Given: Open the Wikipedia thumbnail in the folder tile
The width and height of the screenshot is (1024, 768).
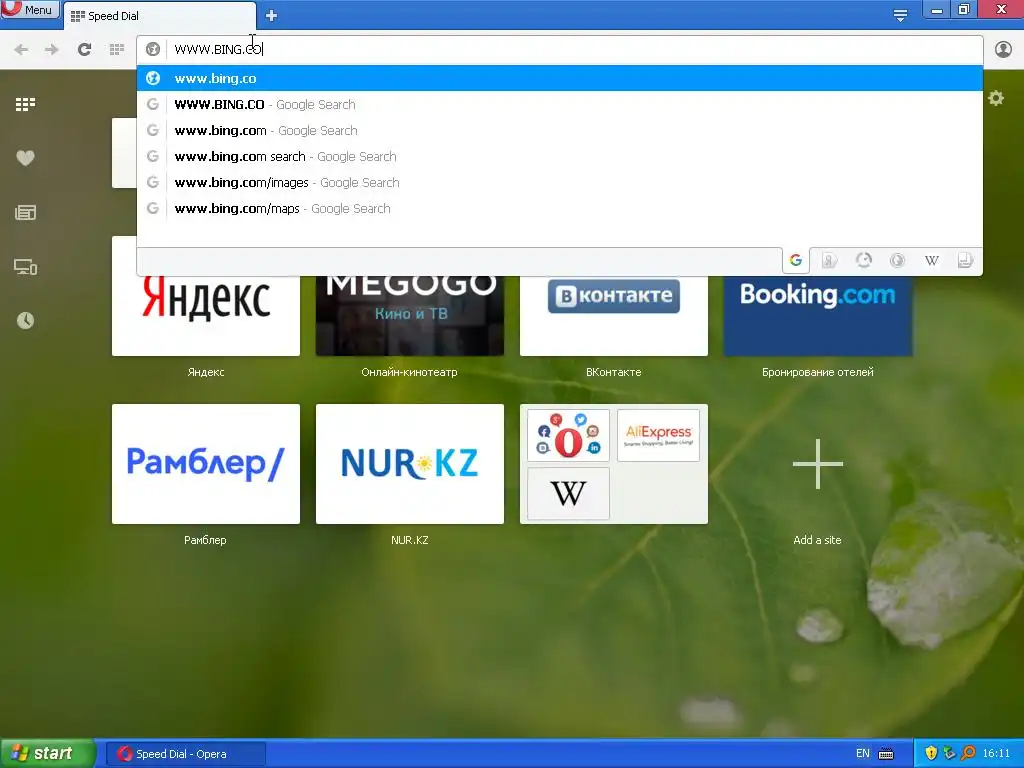Looking at the screenshot, I should pos(568,493).
